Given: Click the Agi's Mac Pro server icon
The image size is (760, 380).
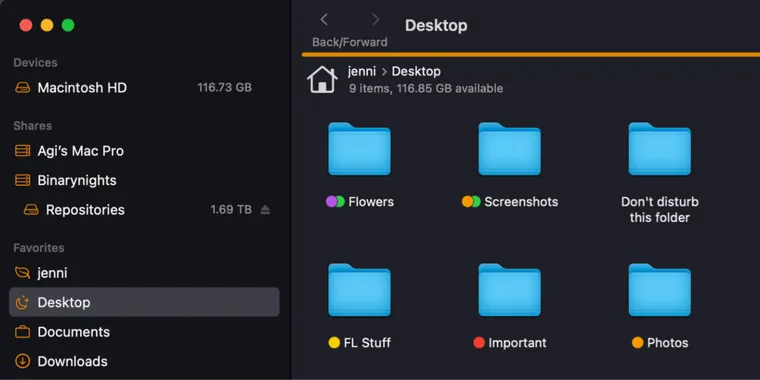Looking at the screenshot, I should [22, 151].
